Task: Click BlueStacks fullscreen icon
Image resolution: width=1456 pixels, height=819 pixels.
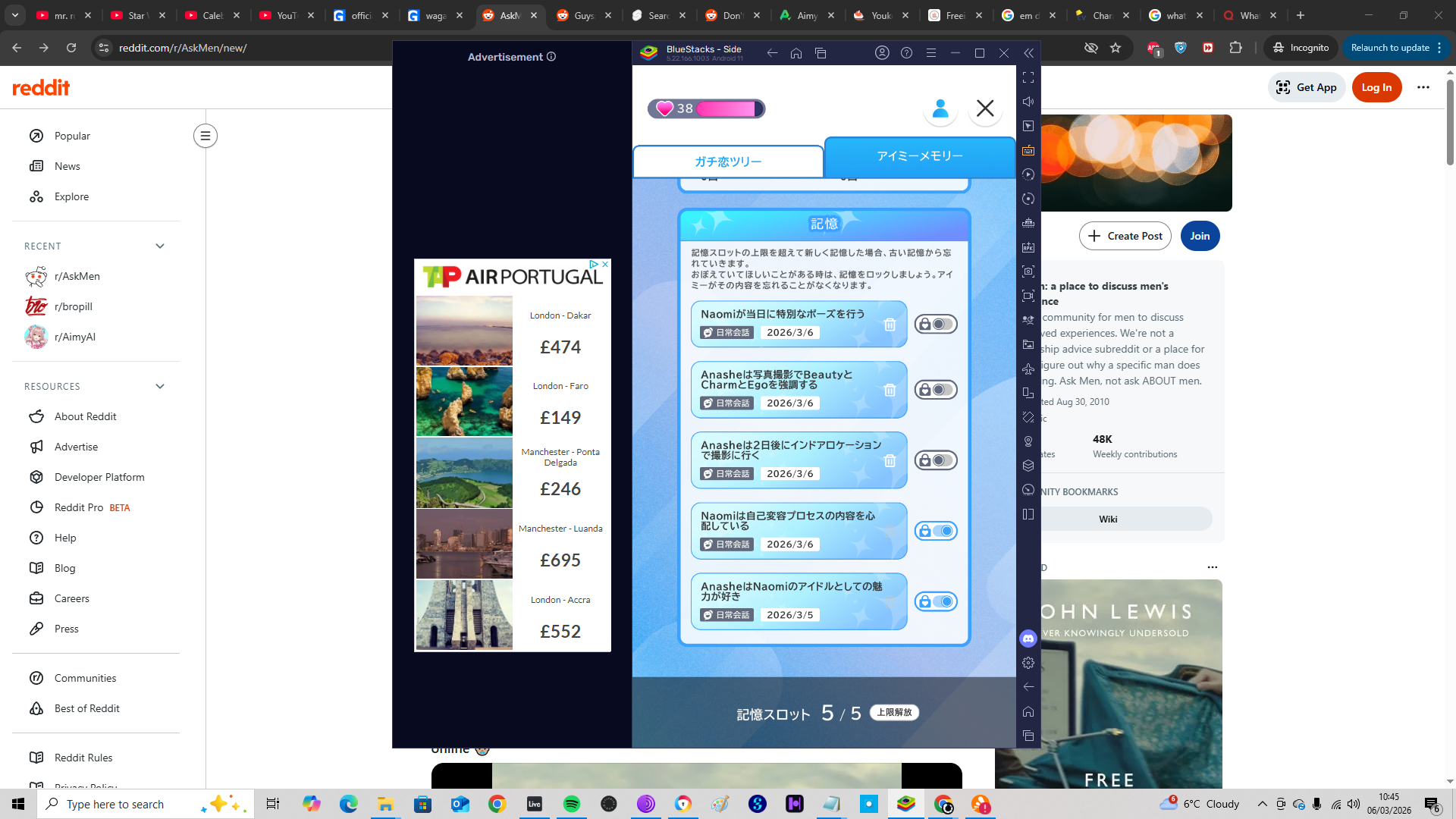Action: click(x=1028, y=77)
